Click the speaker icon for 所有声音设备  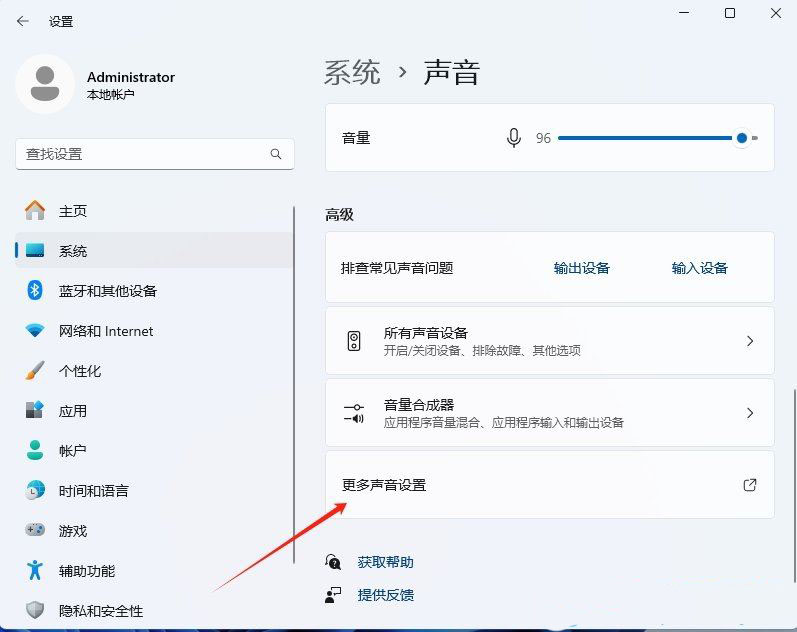point(354,341)
